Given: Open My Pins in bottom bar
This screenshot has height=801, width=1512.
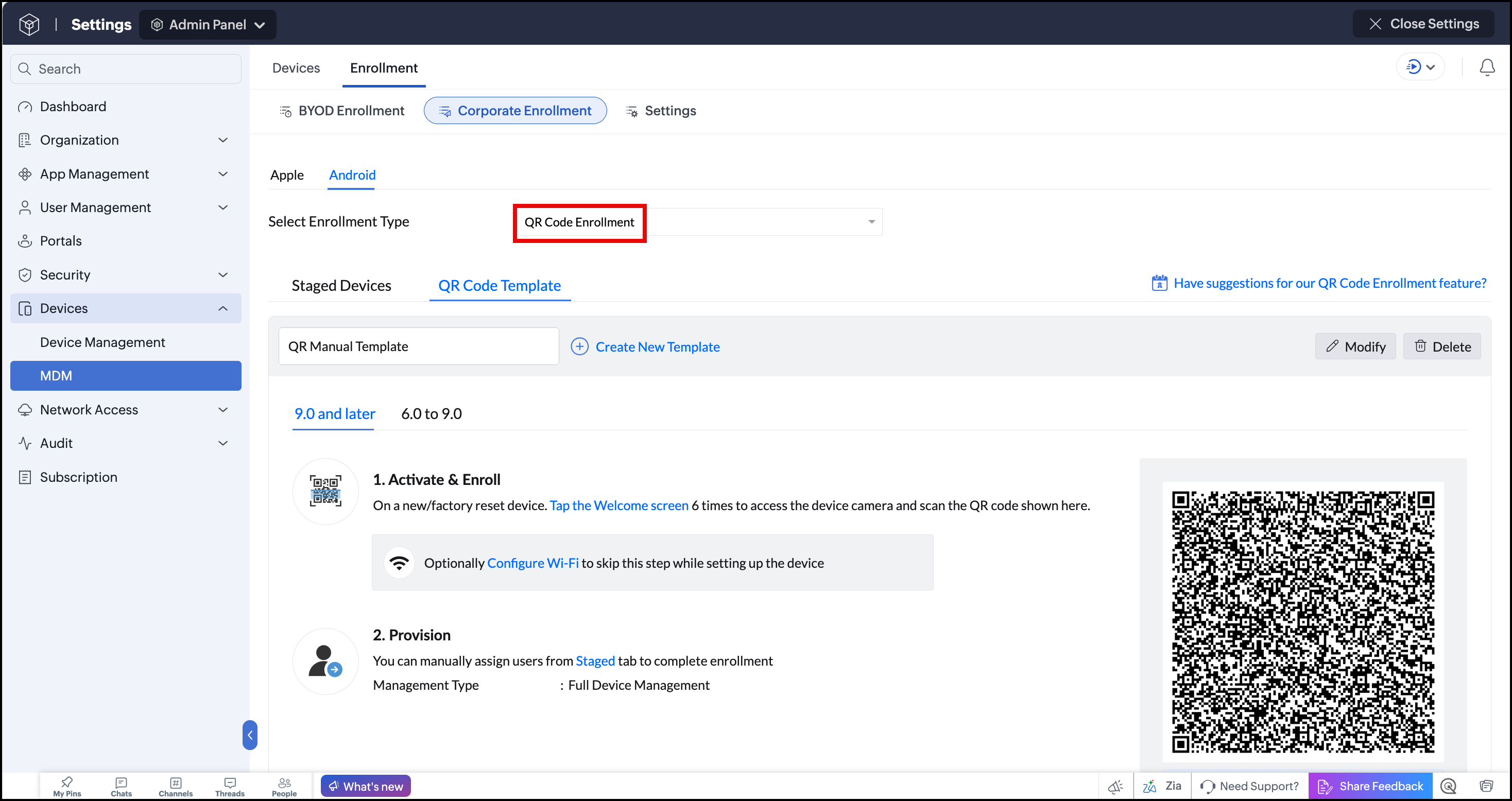Looking at the screenshot, I should click(x=67, y=787).
